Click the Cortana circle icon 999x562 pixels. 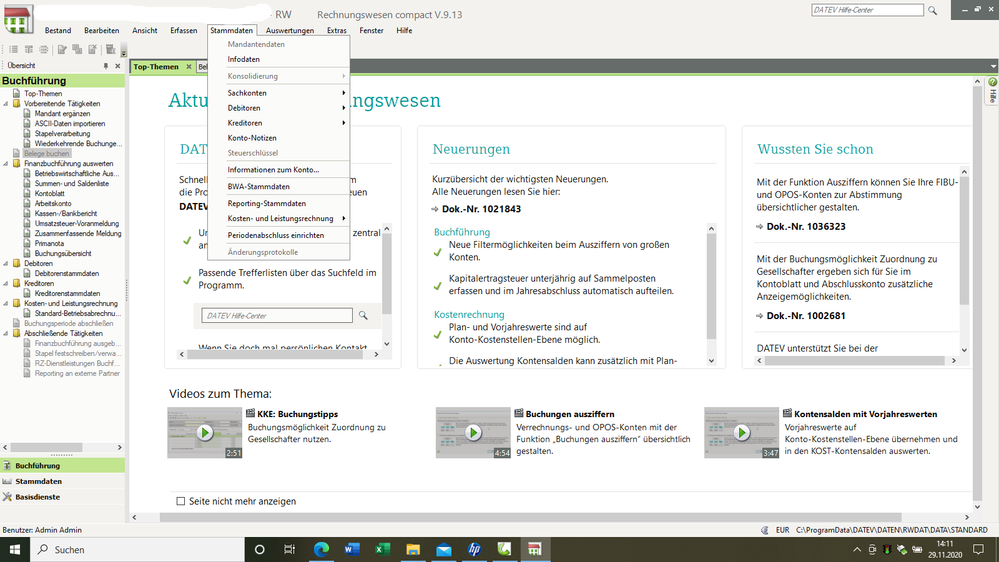259,549
